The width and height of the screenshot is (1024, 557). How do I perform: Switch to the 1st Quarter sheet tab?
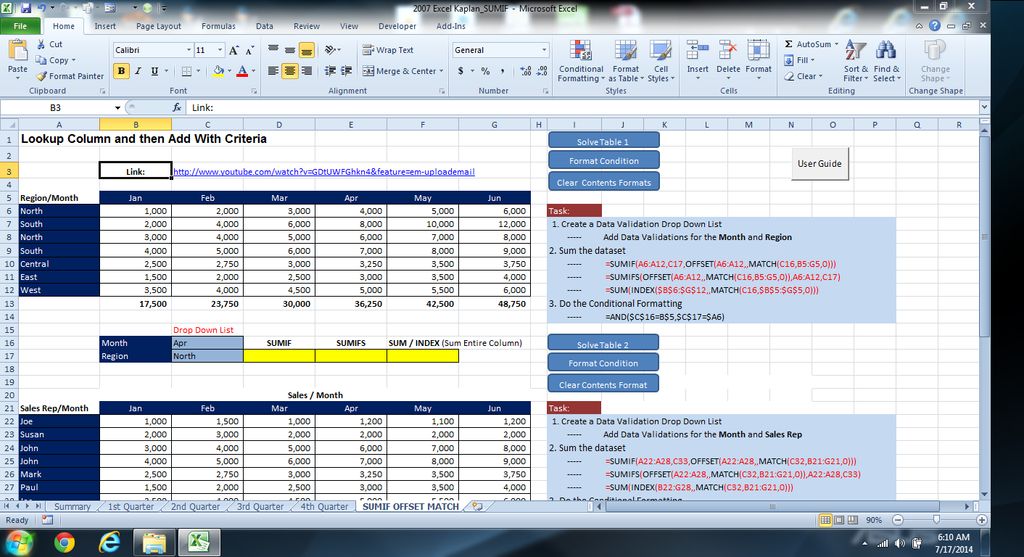click(129, 507)
